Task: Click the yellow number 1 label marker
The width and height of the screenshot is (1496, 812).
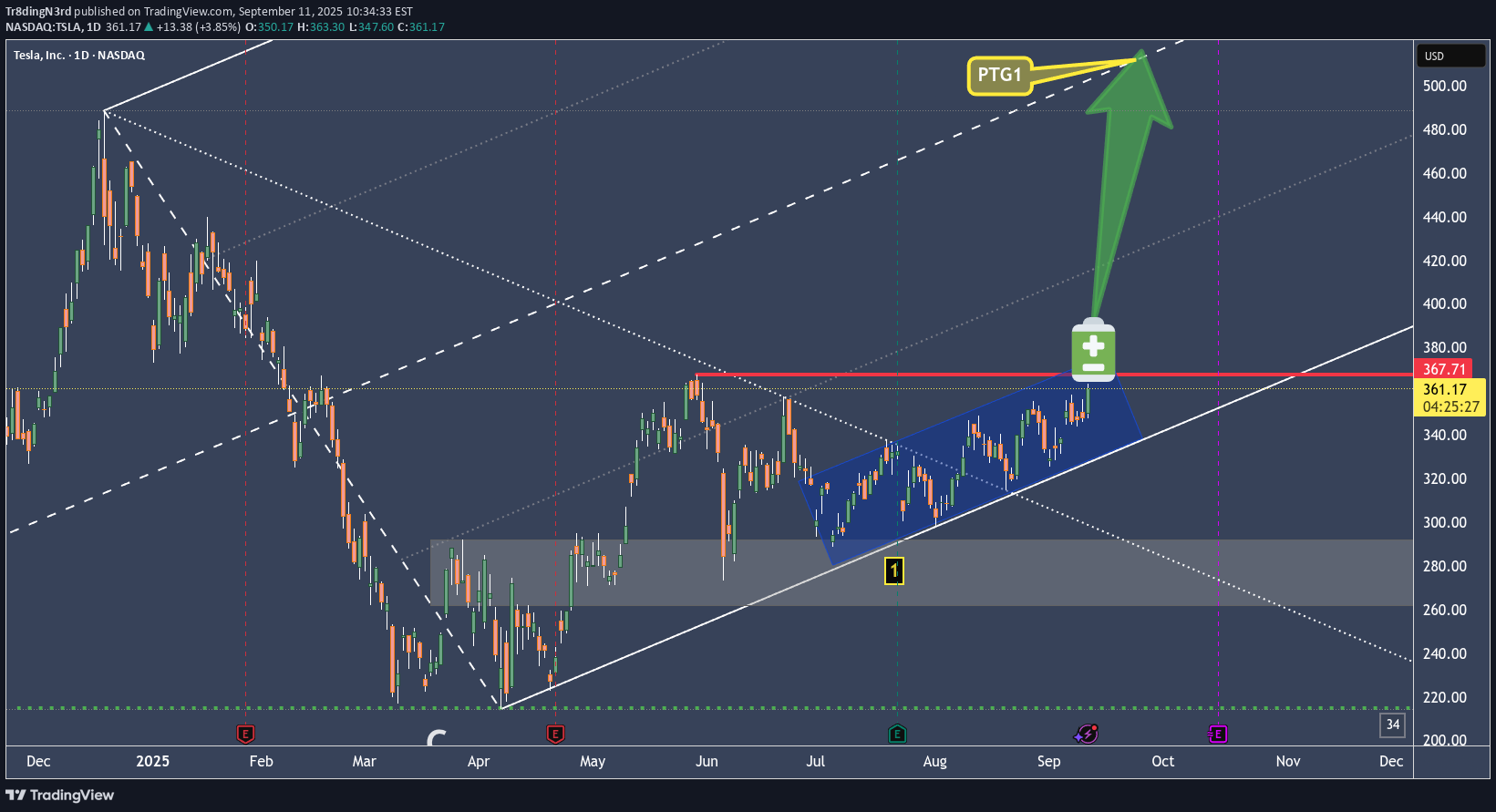Action: pyautogui.click(x=894, y=570)
